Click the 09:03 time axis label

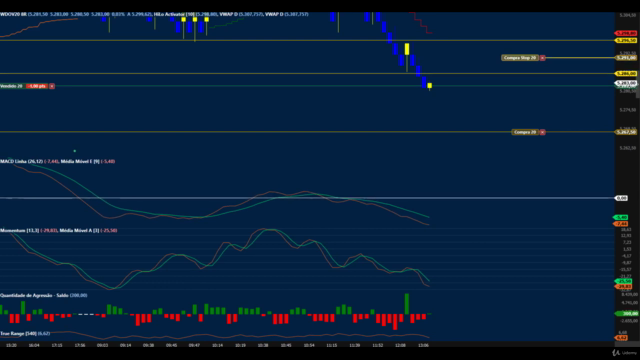(102, 345)
